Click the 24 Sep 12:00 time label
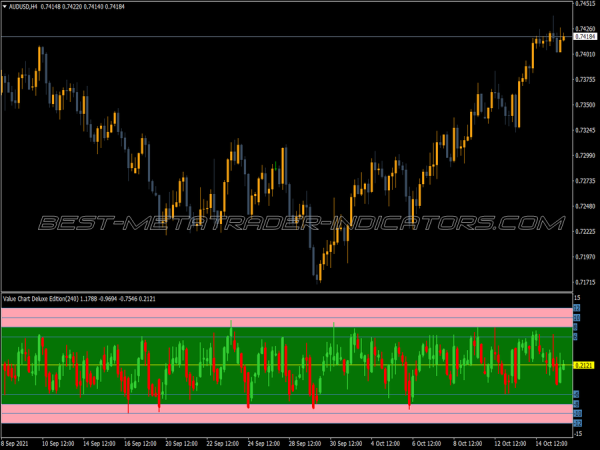Viewport: 600px width, 450px height. pyautogui.click(x=264, y=444)
